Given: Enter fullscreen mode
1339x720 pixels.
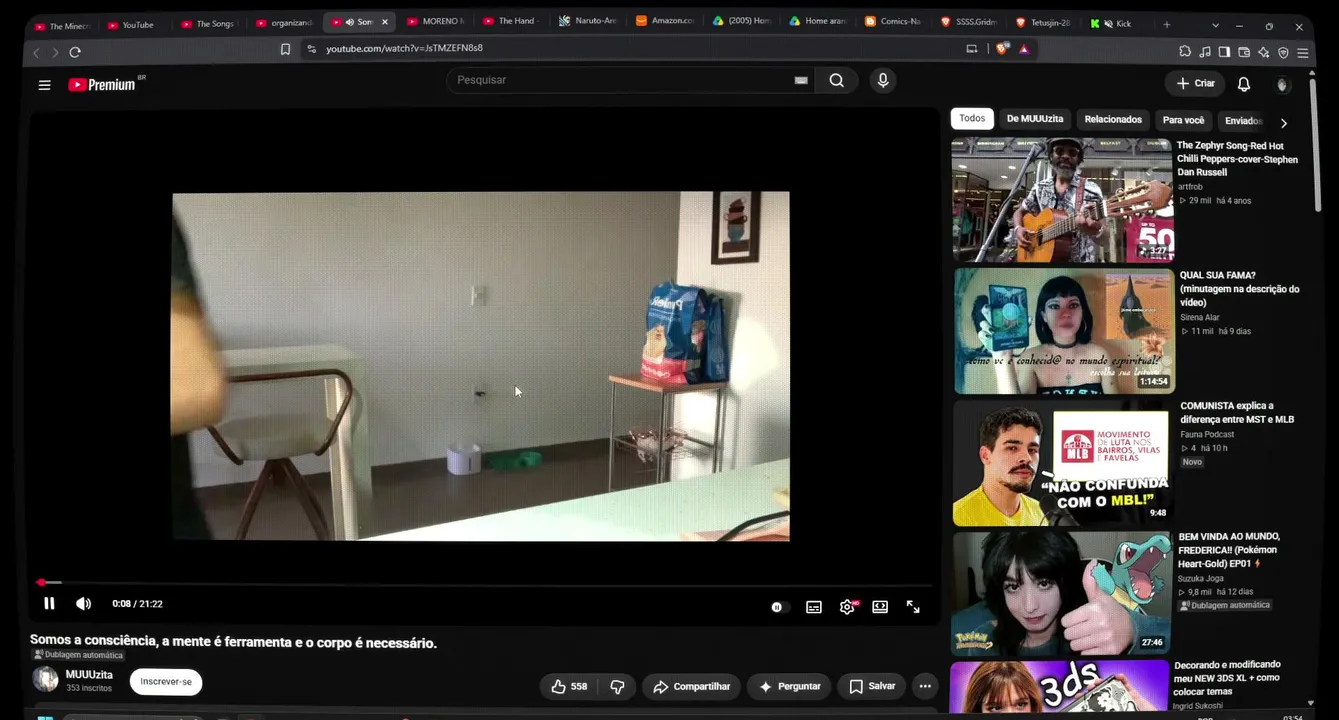Looking at the screenshot, I should point(913,607).
